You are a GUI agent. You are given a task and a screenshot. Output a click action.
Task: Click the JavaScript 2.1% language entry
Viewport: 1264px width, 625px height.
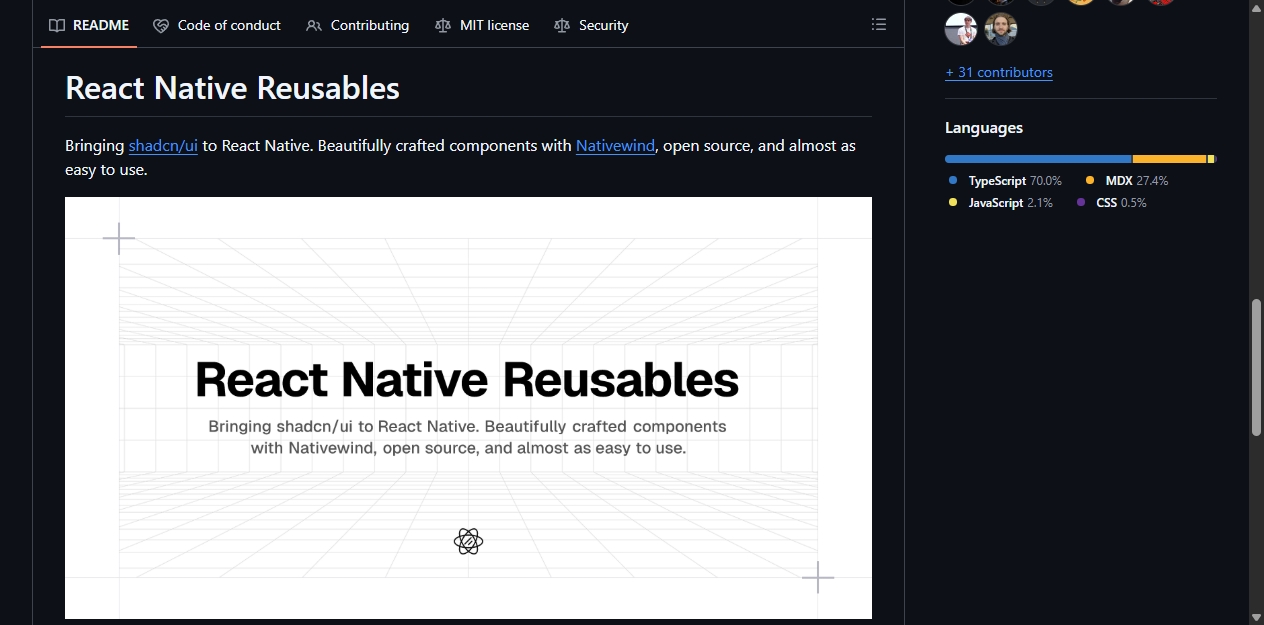(1000, 203)
